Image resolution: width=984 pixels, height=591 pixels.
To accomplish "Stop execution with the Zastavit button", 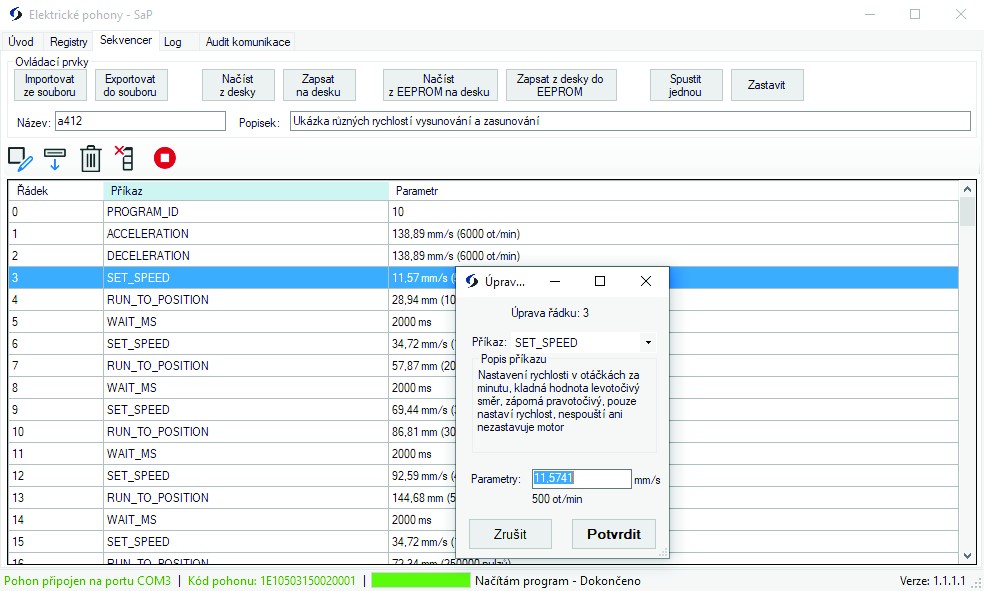I will (767, 84).
